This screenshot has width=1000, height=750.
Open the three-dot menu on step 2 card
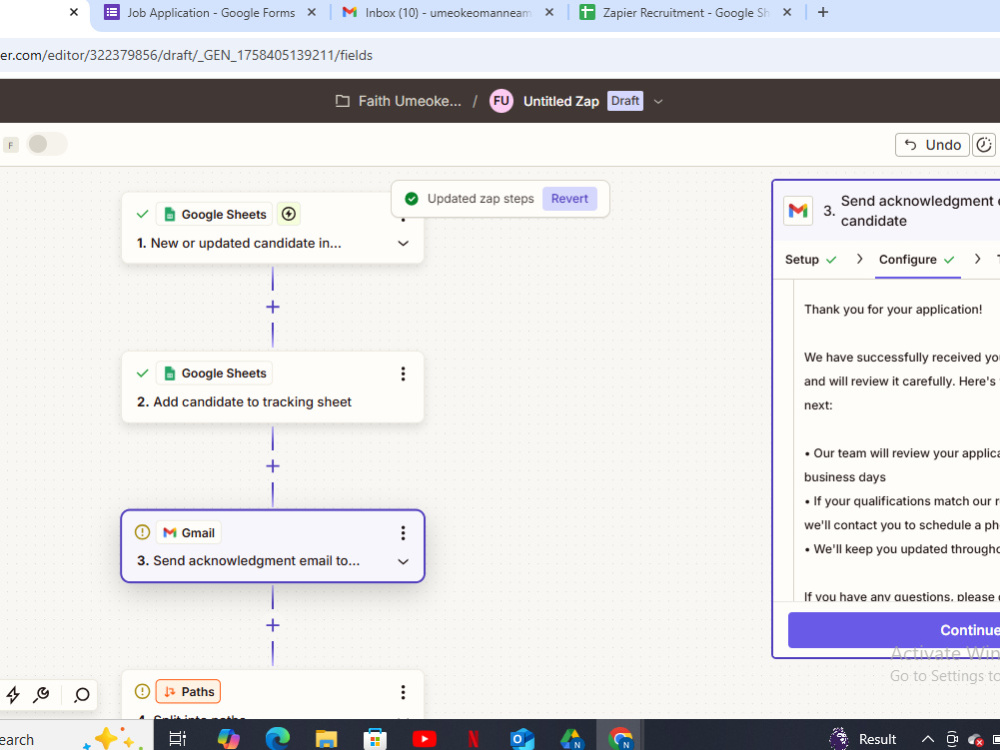point(403,374)
